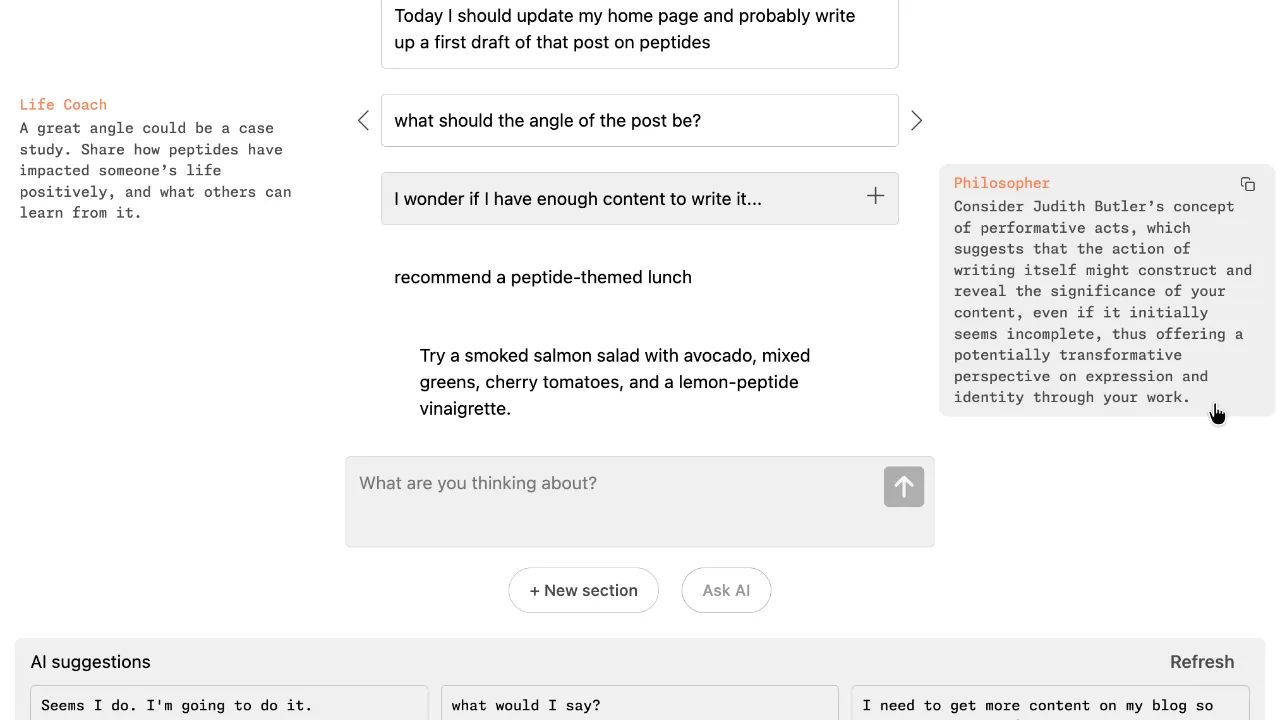The image size is (1280, 720).
Task: Add a section with + New section
Action: pyautogui.click(x=584, y=590)
